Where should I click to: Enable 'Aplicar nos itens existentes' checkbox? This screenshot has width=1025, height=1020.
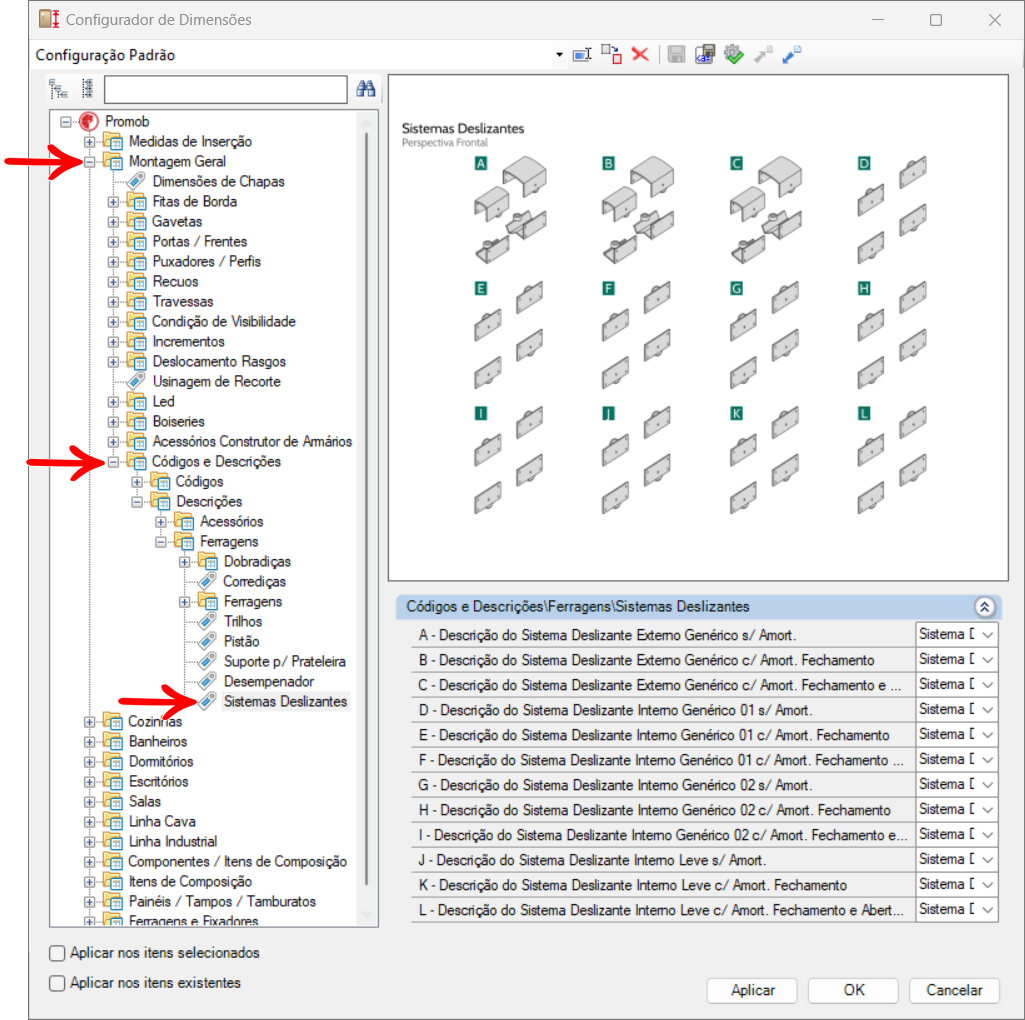(58, 983)
